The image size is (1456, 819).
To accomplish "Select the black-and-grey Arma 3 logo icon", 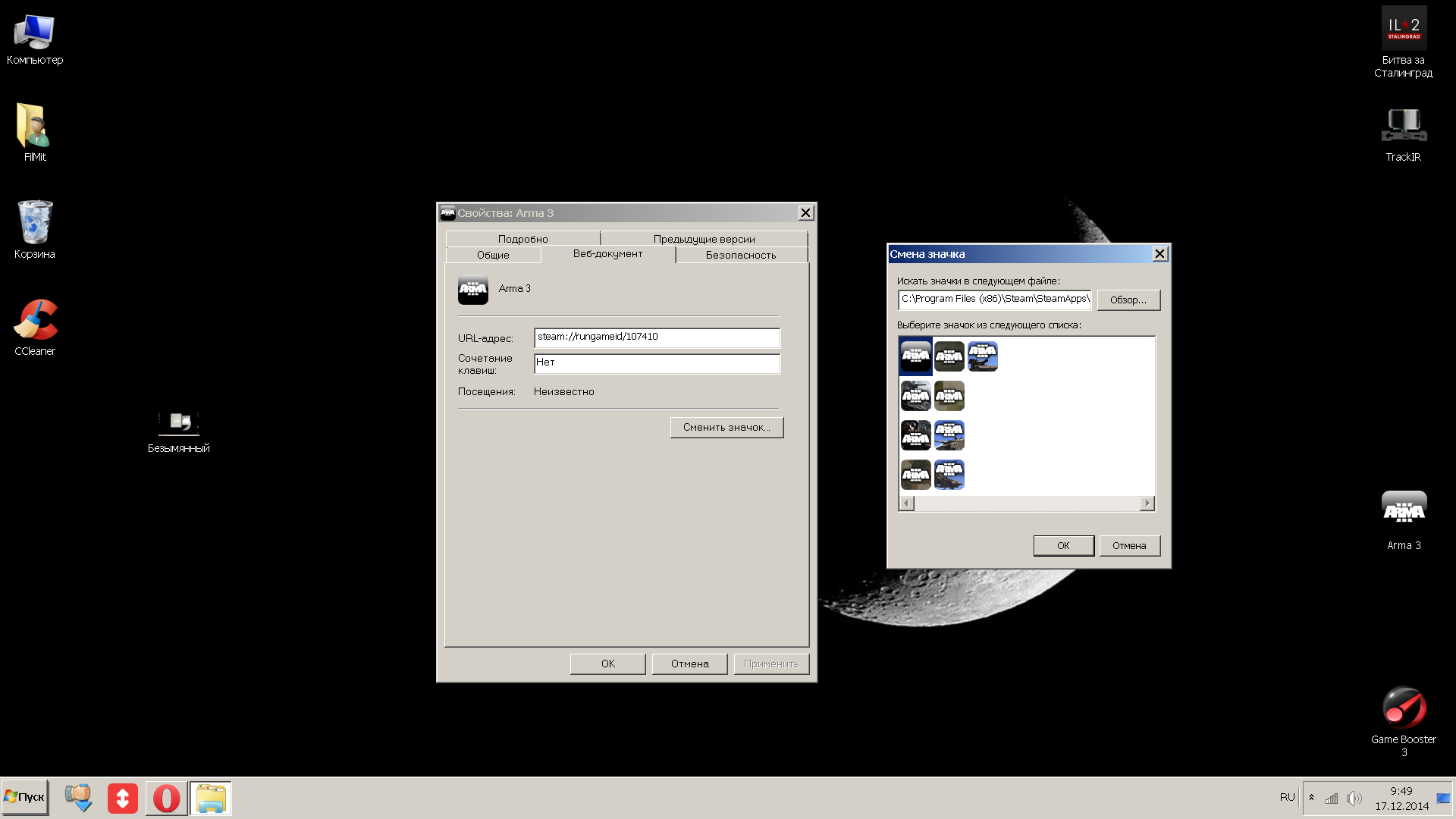I will point(915,356).
